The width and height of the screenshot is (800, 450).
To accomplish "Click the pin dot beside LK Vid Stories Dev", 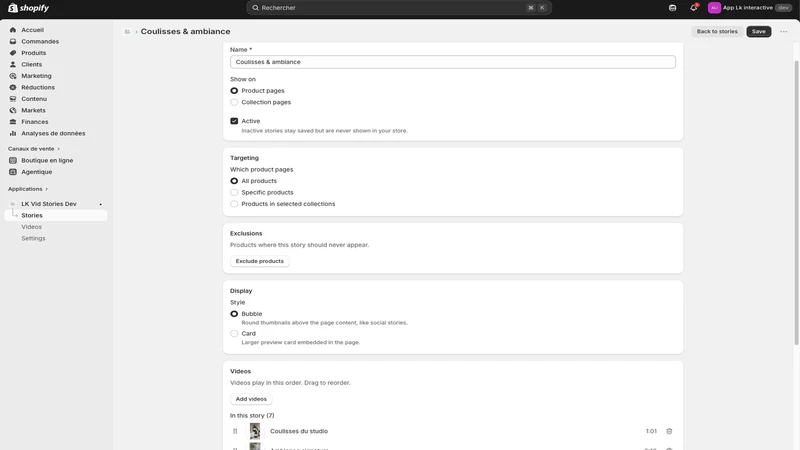I will pos(101,204).
